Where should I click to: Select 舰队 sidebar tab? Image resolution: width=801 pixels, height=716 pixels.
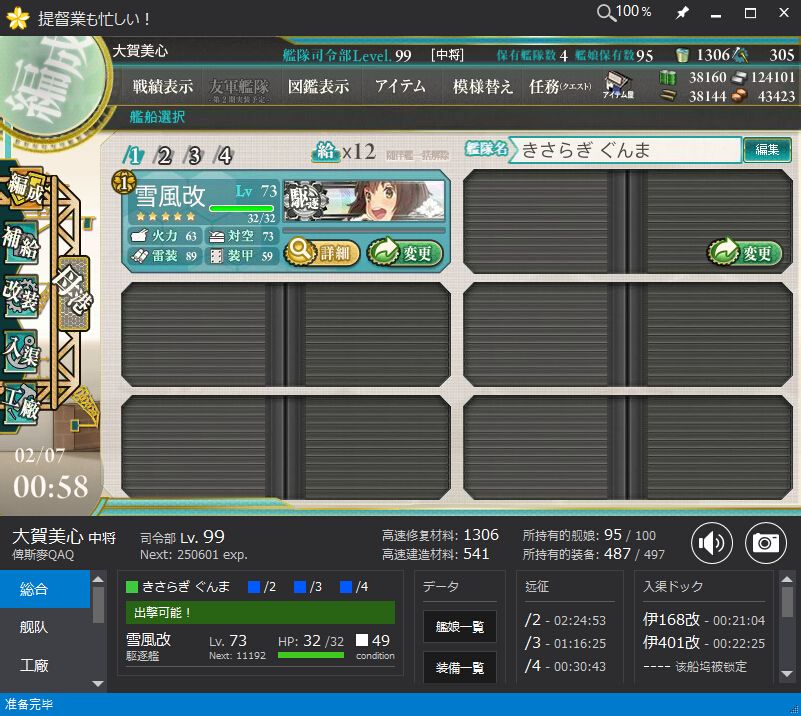pyautogui.click(x=45, y=627)
